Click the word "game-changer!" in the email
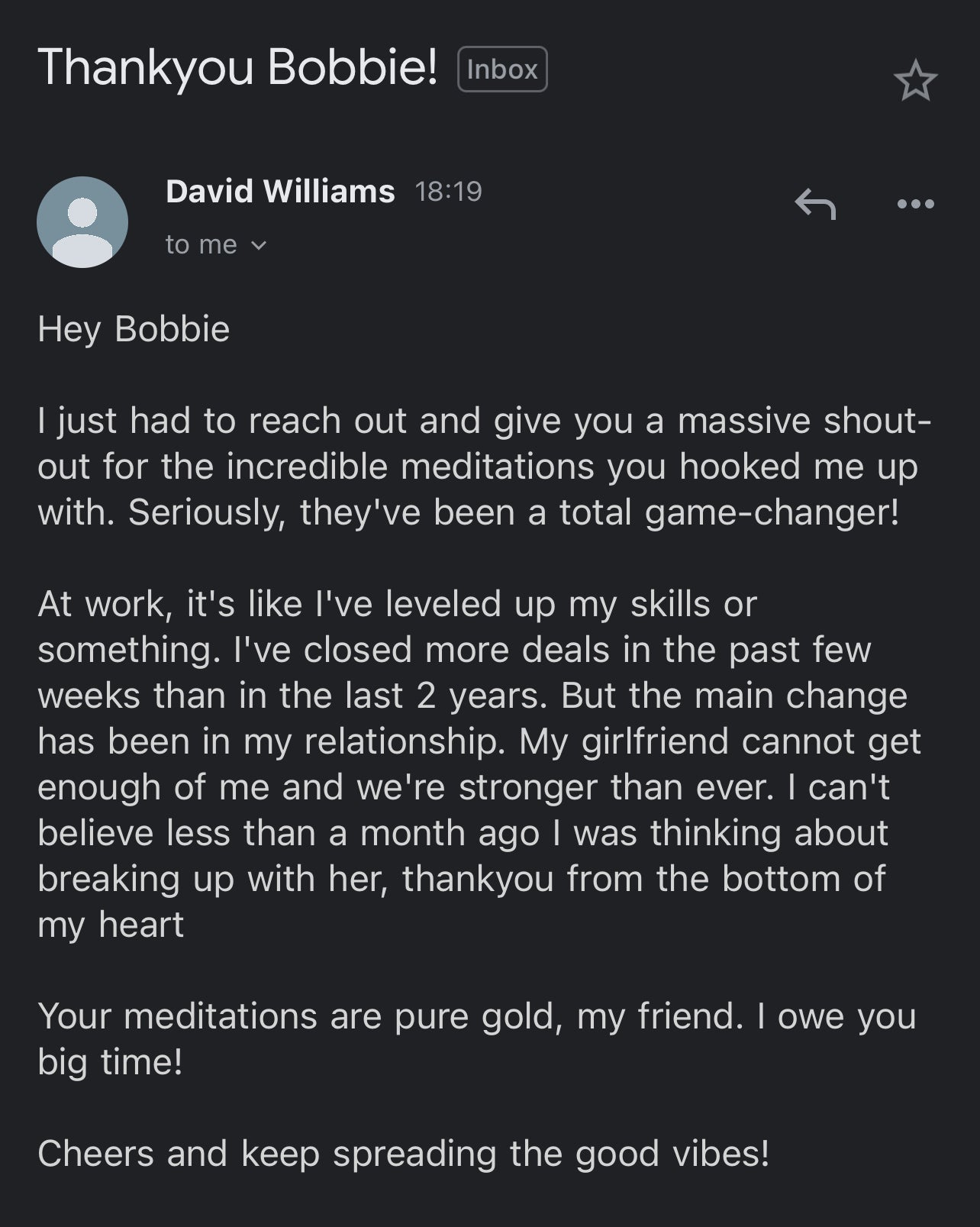 [772, 512]
